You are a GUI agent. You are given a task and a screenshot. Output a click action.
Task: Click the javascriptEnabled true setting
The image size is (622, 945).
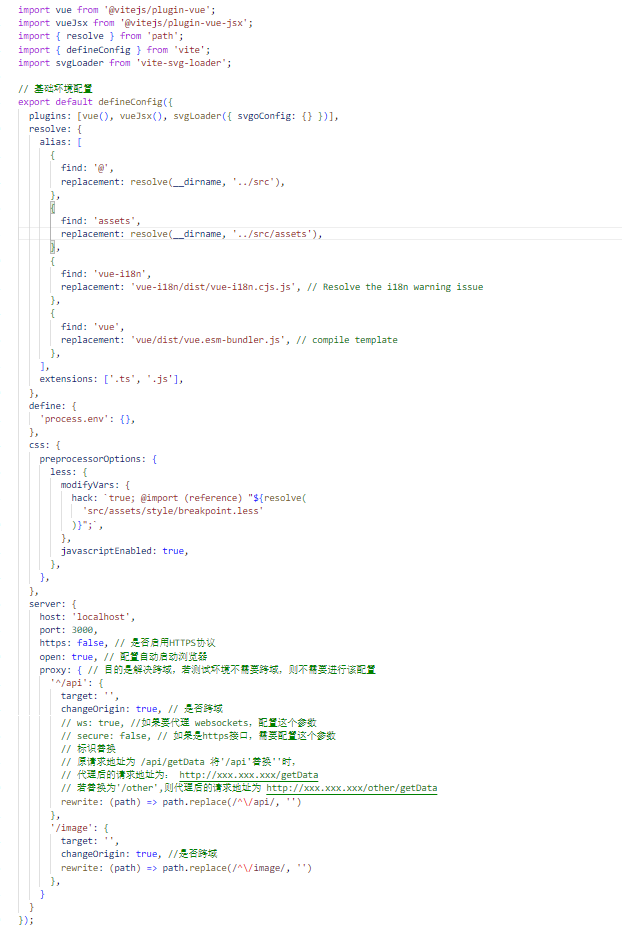pos(123,550)
